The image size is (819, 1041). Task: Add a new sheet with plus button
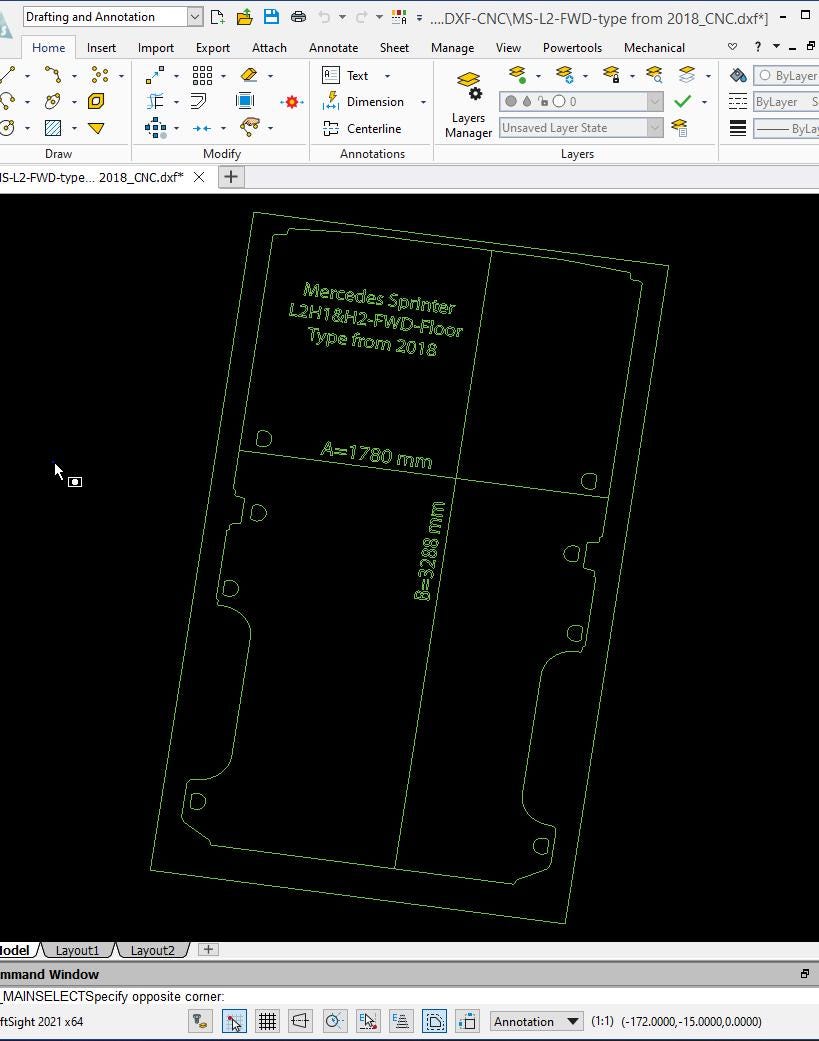point(208,949)
